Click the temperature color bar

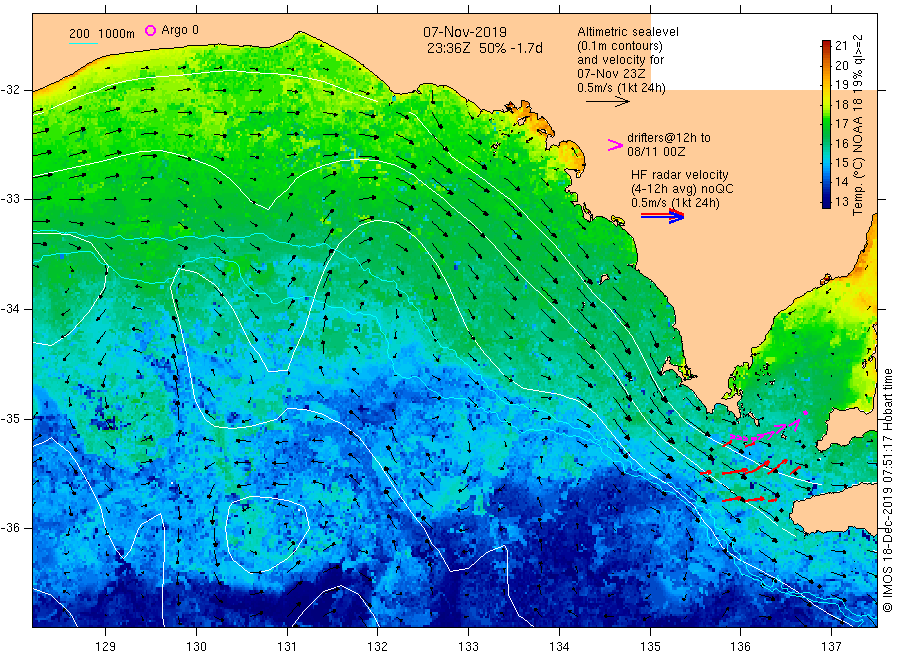(x=827, y=124)
